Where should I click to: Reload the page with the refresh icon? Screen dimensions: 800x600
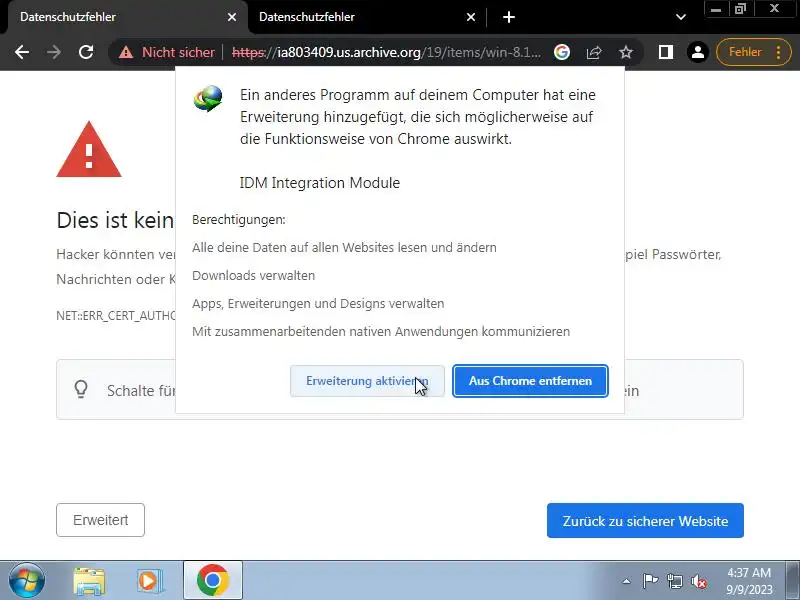click(x=86, y=52)
